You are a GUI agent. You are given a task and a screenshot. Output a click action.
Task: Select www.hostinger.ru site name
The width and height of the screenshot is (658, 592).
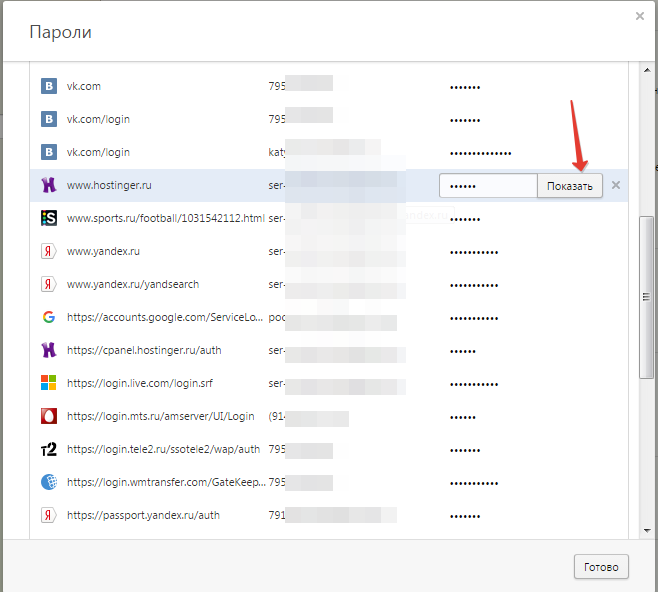pyautogui.click(x=109, y=185)
